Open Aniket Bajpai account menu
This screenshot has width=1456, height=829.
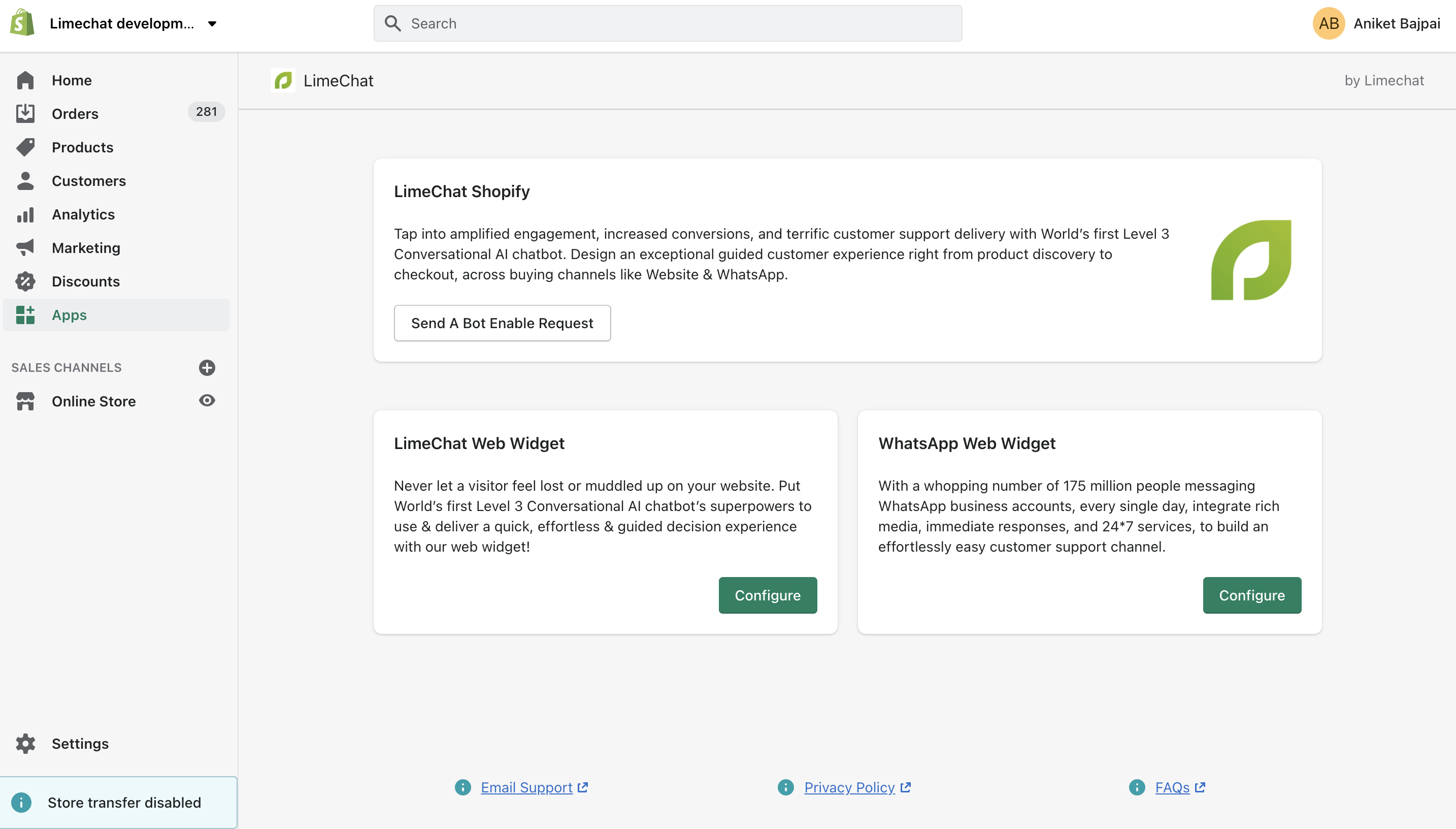tap(1396, 23)
